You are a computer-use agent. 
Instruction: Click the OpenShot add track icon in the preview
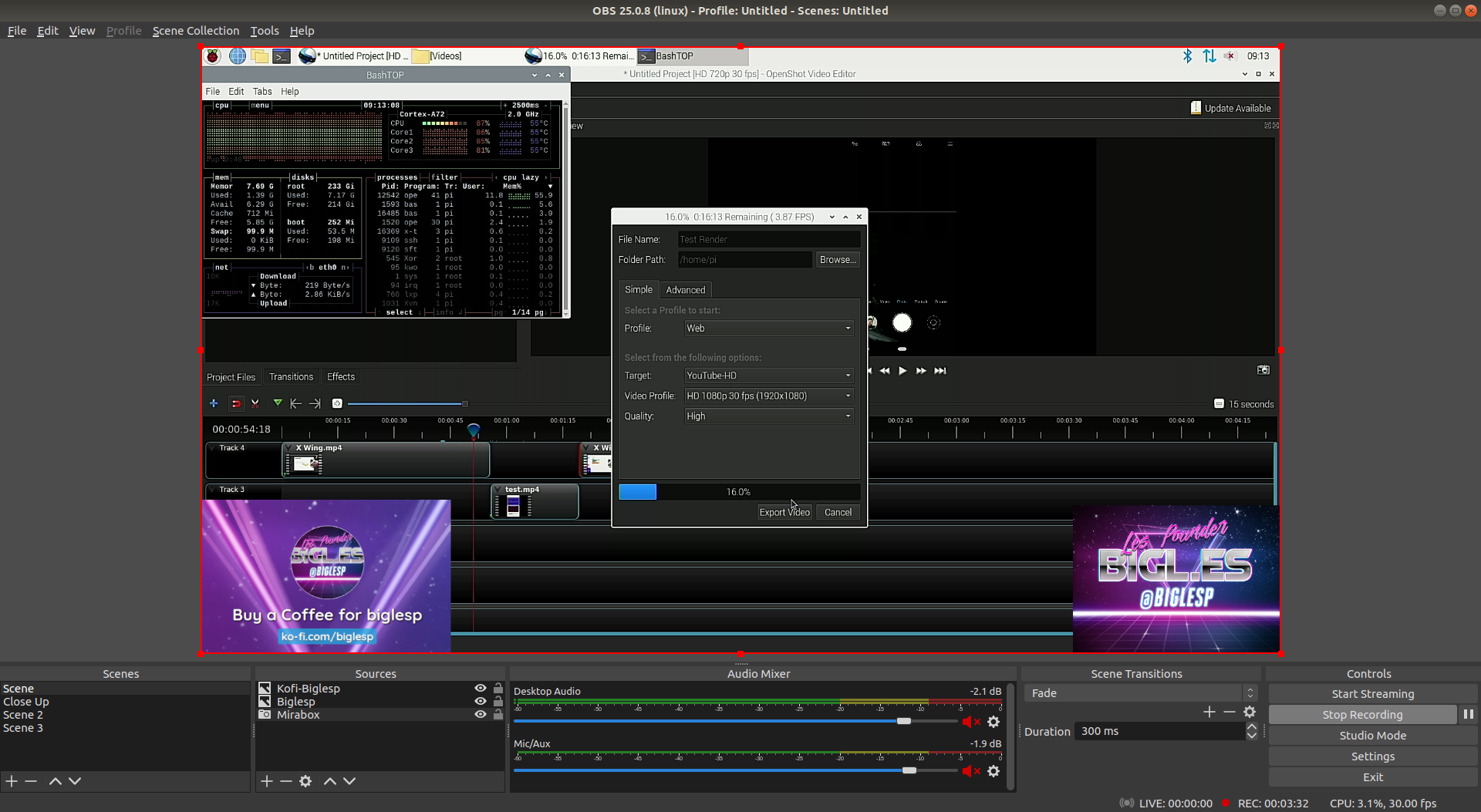(214, 403)
